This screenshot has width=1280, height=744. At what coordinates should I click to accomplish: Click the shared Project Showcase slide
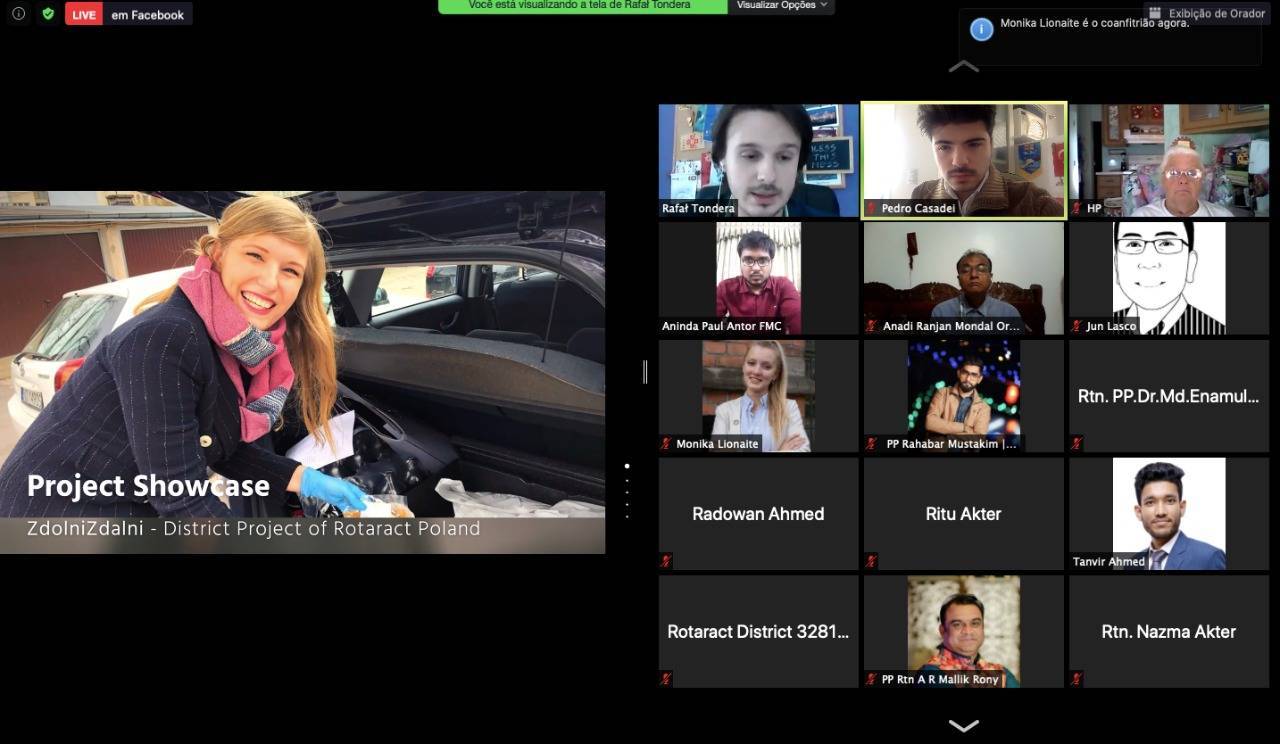302,372
